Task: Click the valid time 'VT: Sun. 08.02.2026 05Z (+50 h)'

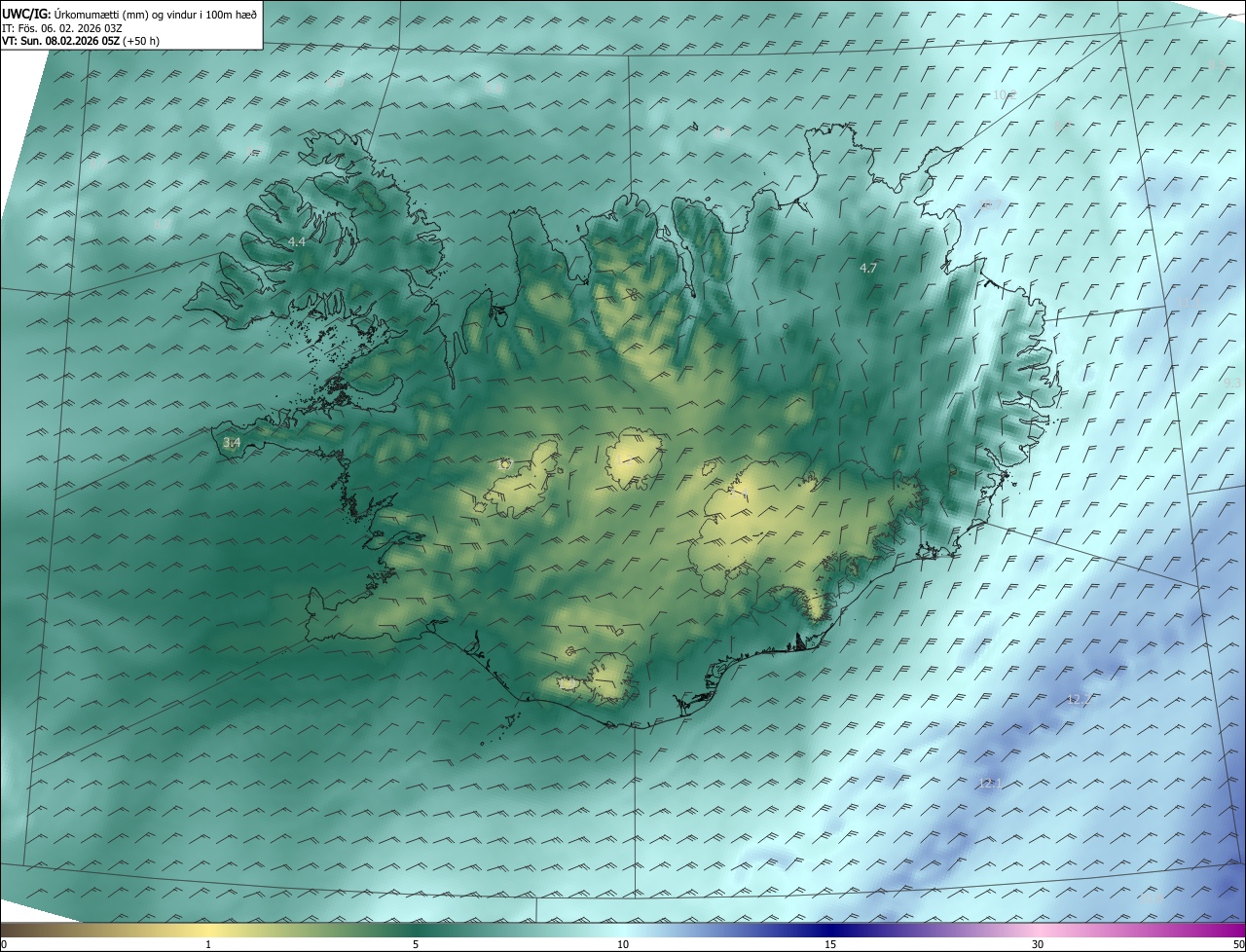Action: pyautogui.click(x=81, y=41)
